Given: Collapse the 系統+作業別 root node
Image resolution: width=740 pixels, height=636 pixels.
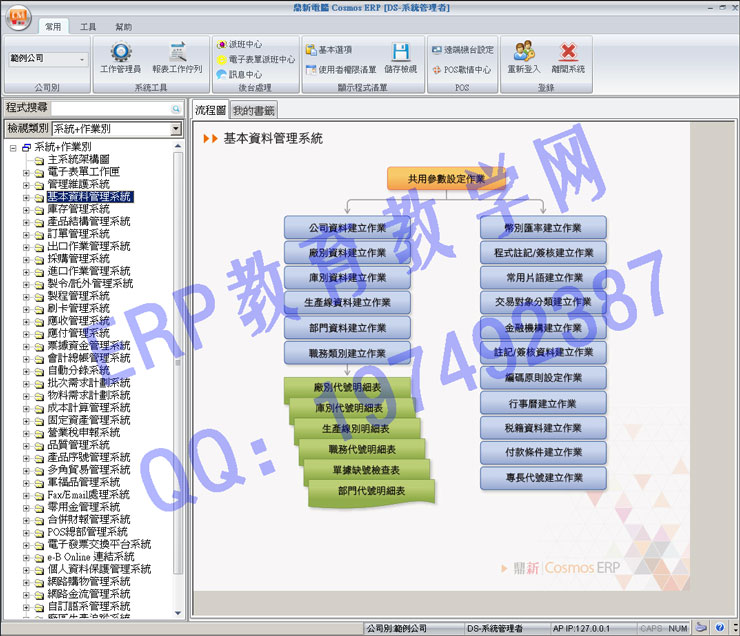Looking at the screenshot, I should click(13, 148).
